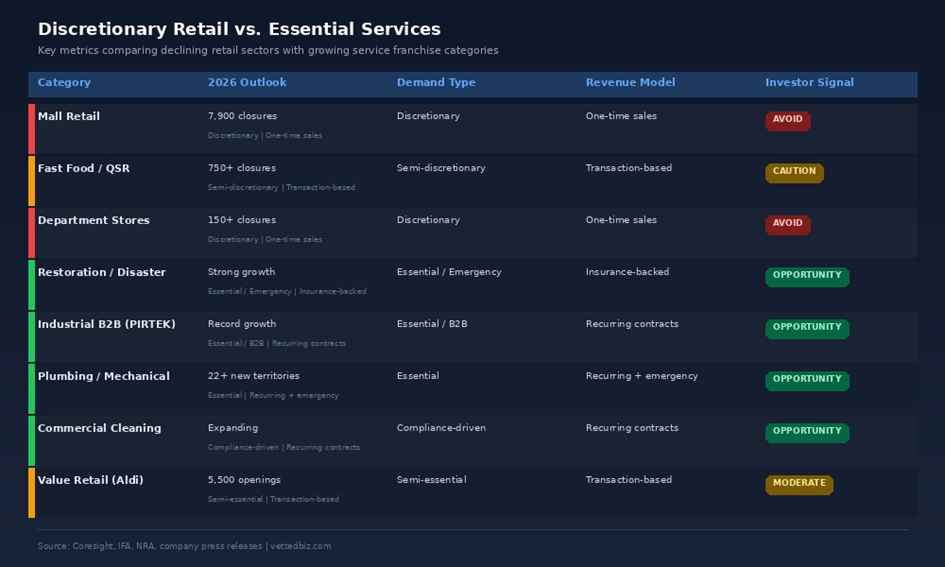Image resolution: width=945 pixels, height=567 pixels.
Task: Click the subtitle beginning 'Key metrics comparing'
Action: point(268,50)
